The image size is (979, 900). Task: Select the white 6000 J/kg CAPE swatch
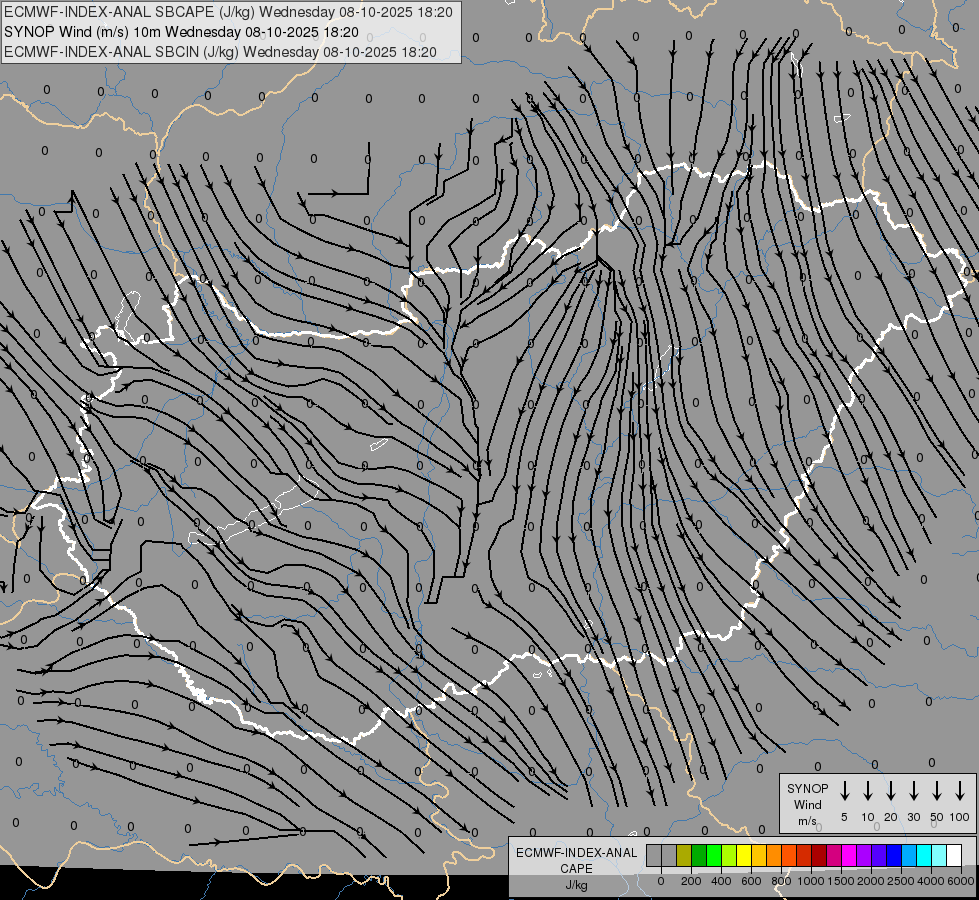point(954,855)
